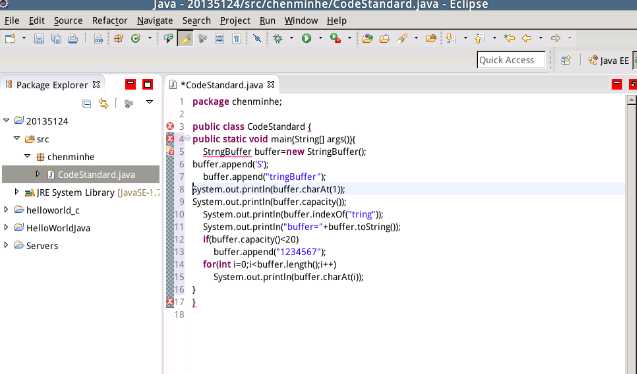Collapse the src folder node
This screenshot has width=637, height=374.
tap(17, 138)
